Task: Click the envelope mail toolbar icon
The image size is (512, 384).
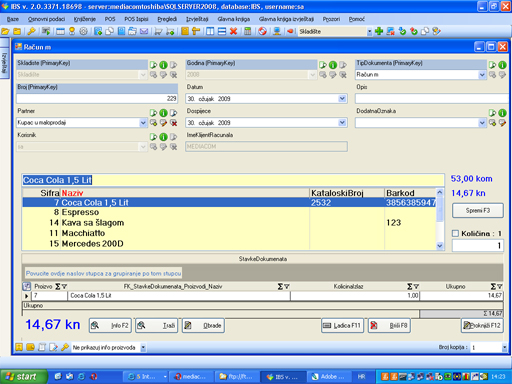Action: pyautogui.click(x=144, y=32)
